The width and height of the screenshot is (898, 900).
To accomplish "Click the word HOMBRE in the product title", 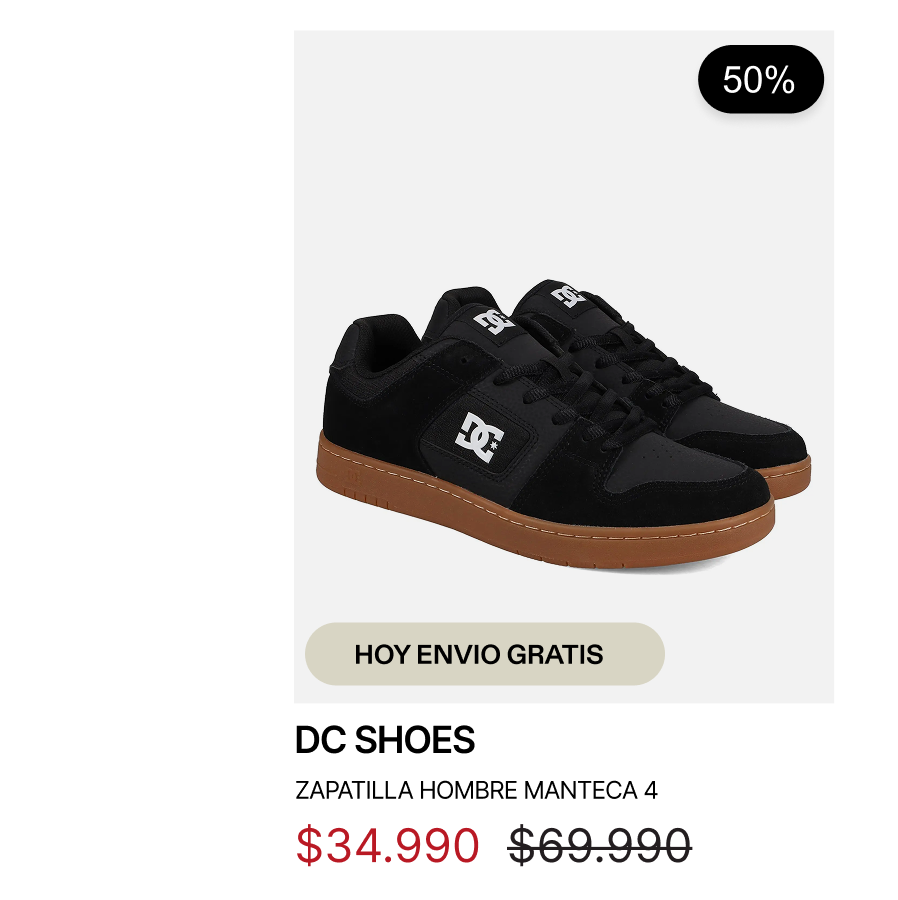I will (468, 790).
